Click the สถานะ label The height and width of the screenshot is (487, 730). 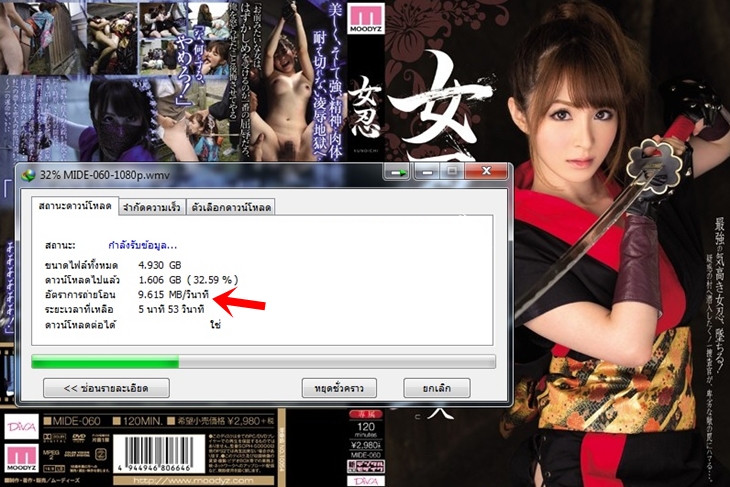pos(60,245)
